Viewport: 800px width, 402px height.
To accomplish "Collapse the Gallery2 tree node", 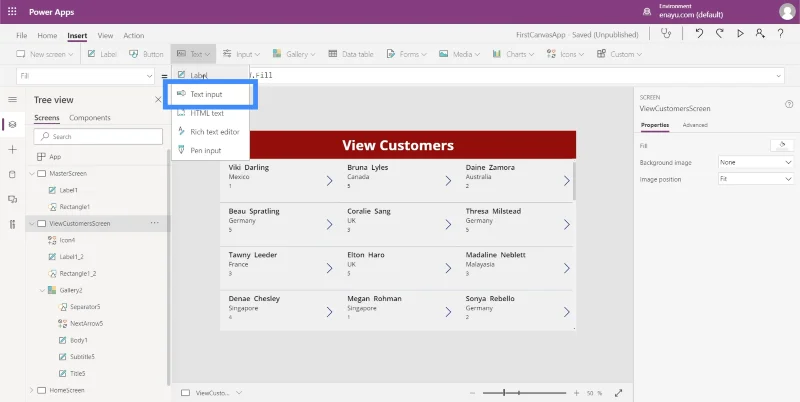I will (43, 290).
